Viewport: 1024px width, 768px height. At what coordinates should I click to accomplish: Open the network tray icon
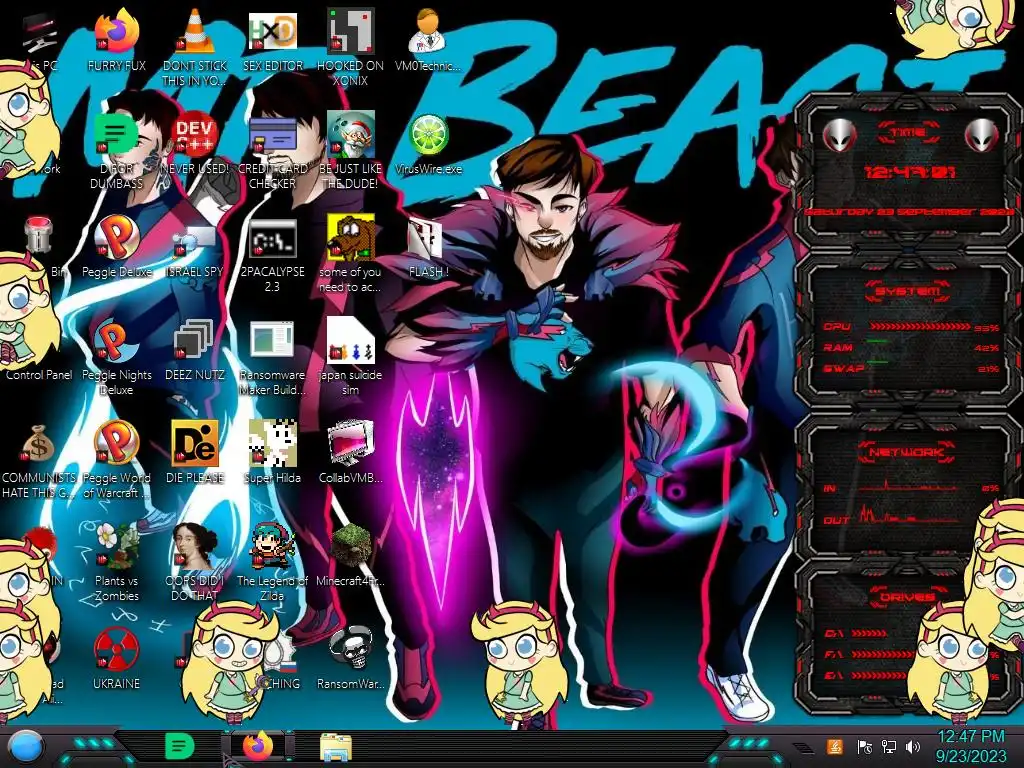pos(889,747)
